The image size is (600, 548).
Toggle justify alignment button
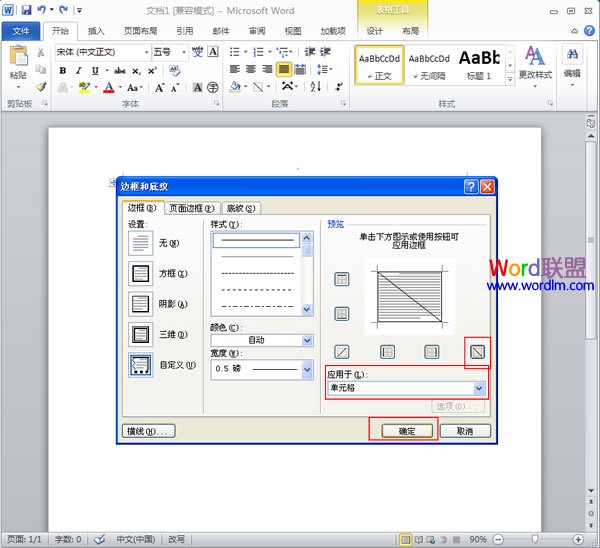coord(284,69)
